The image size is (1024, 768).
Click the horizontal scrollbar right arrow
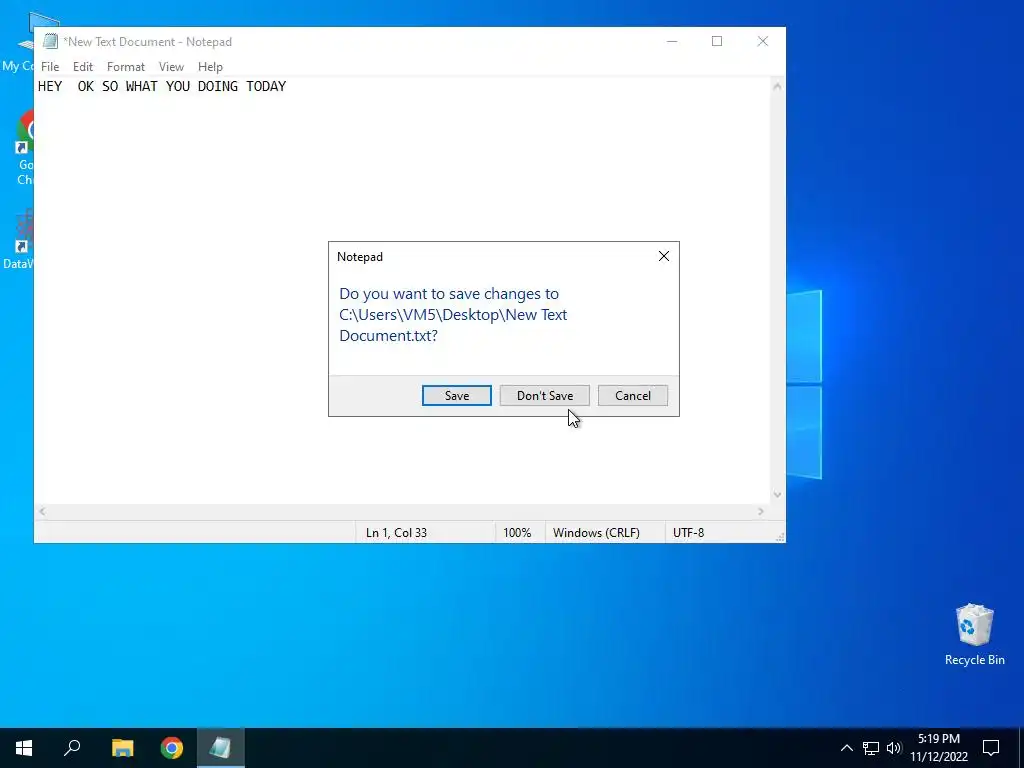point(761,511)
